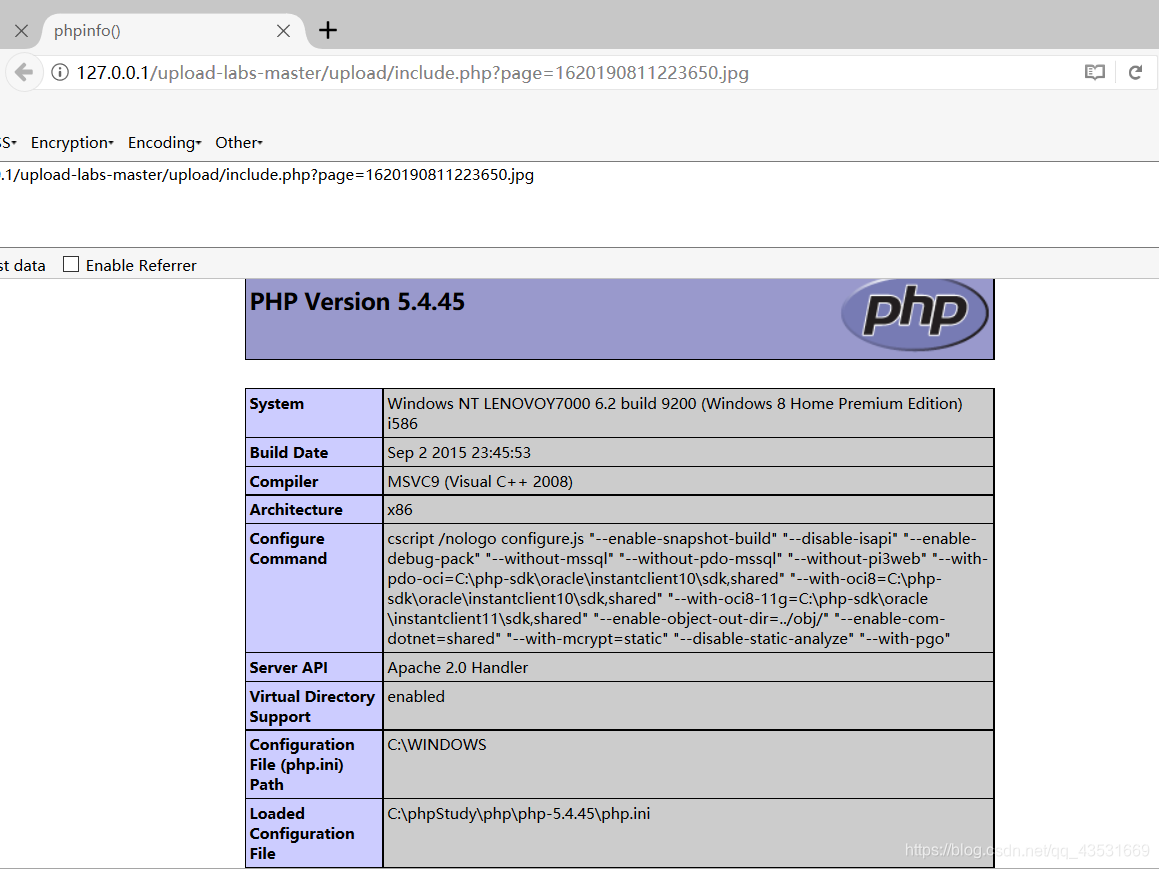
Task: Open the Other dropdown menu
Action: [x=239, y=143]
